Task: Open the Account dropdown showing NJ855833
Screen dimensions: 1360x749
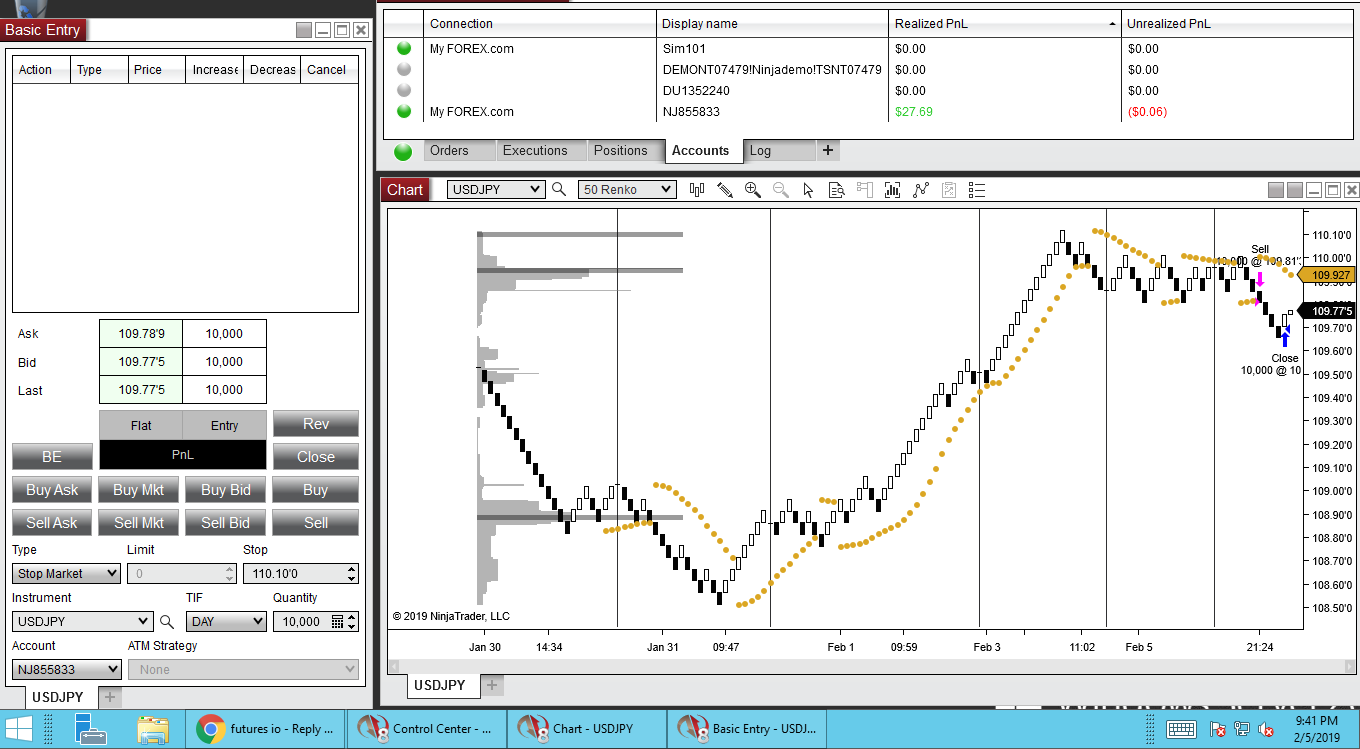Action: click(x=67, y=670)
